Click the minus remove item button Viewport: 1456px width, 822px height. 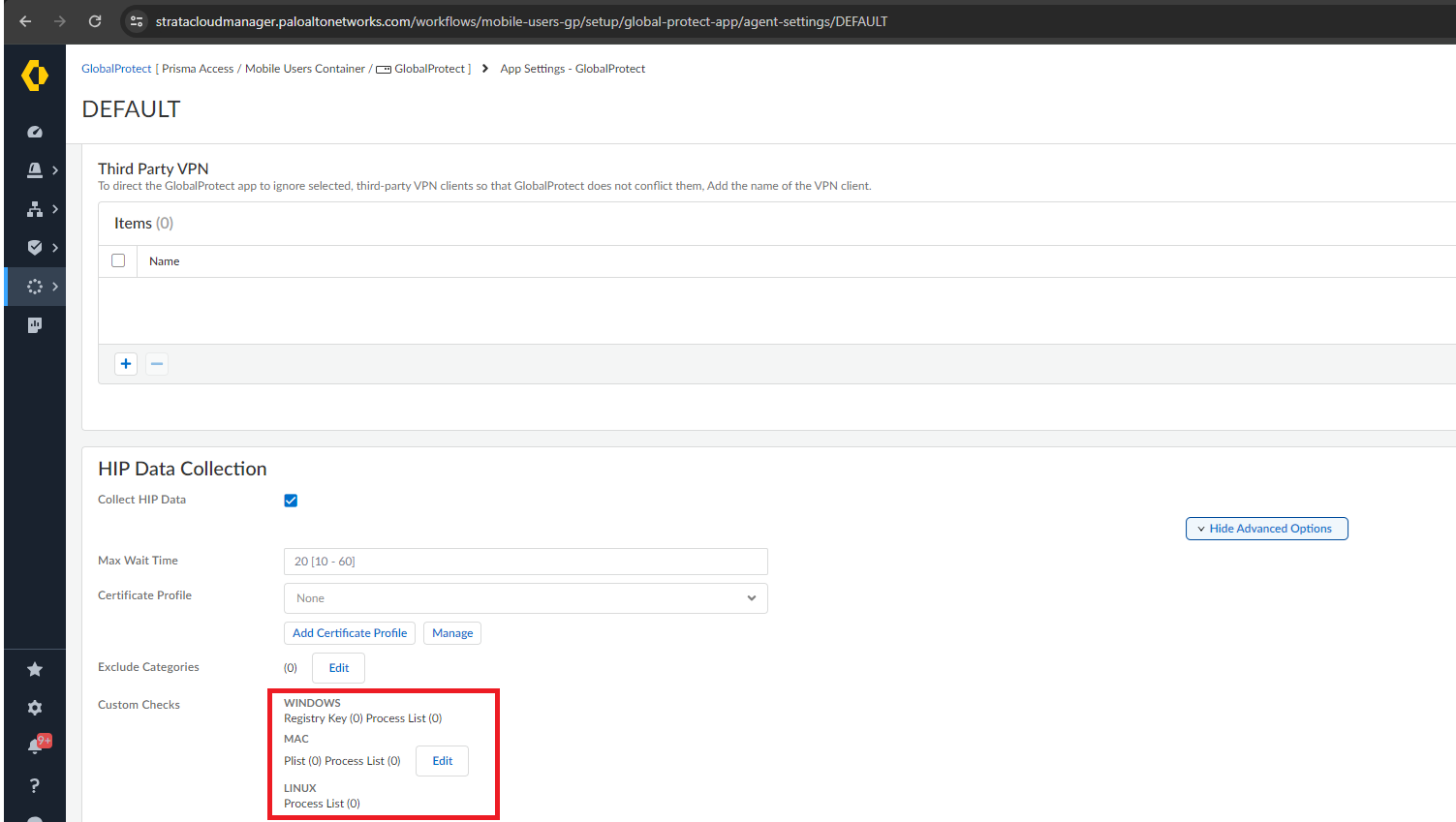157,364
